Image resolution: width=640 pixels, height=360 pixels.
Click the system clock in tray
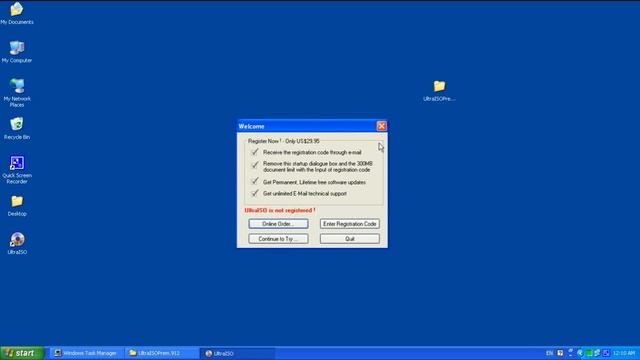tap(624, 353)
